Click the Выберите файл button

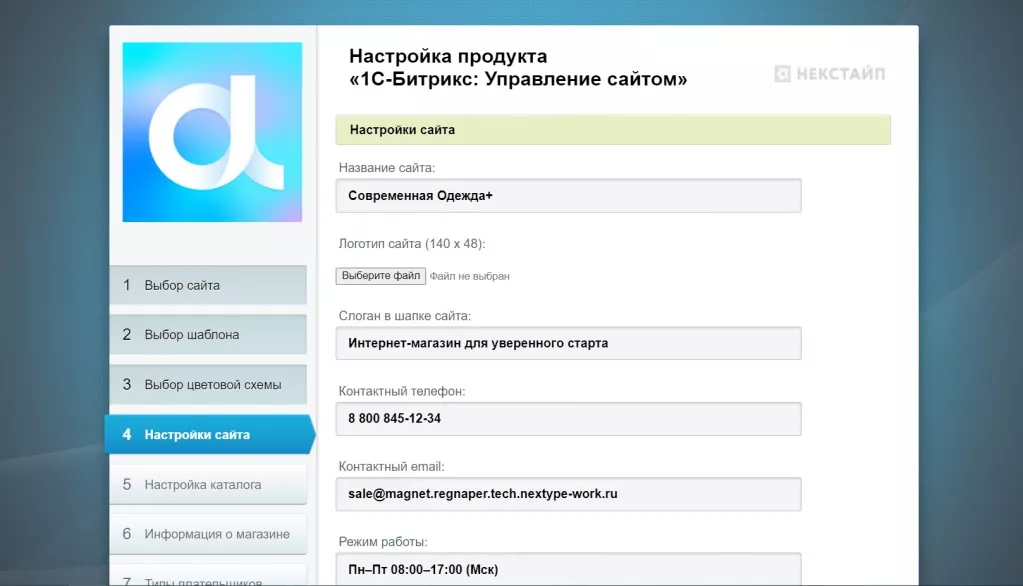pos(381,276)
